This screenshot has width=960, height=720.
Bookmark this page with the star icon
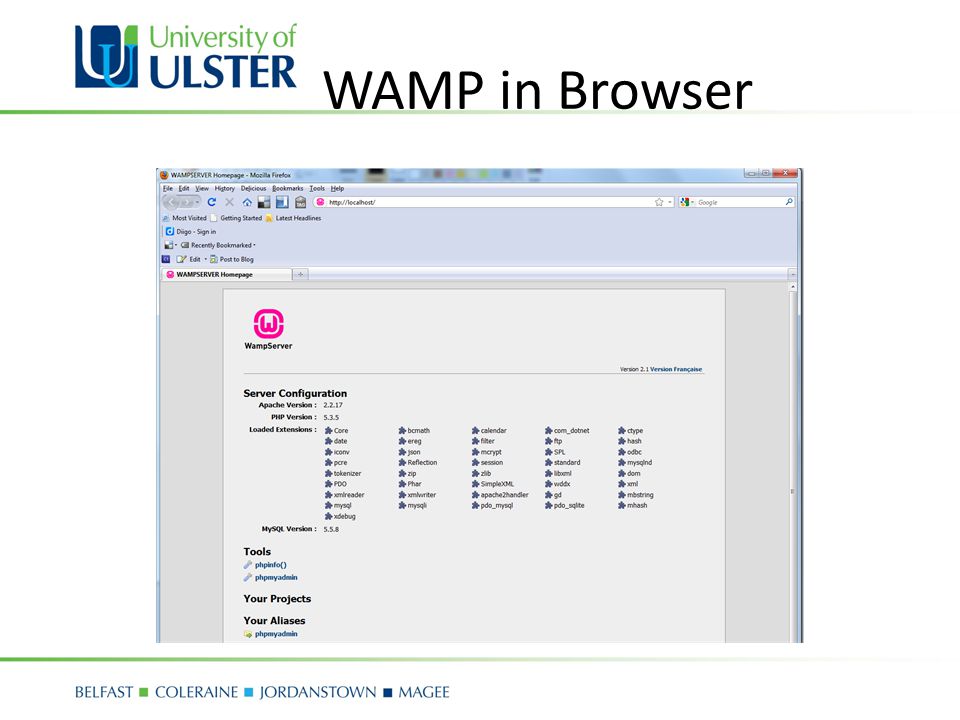(x=659, y=202)
